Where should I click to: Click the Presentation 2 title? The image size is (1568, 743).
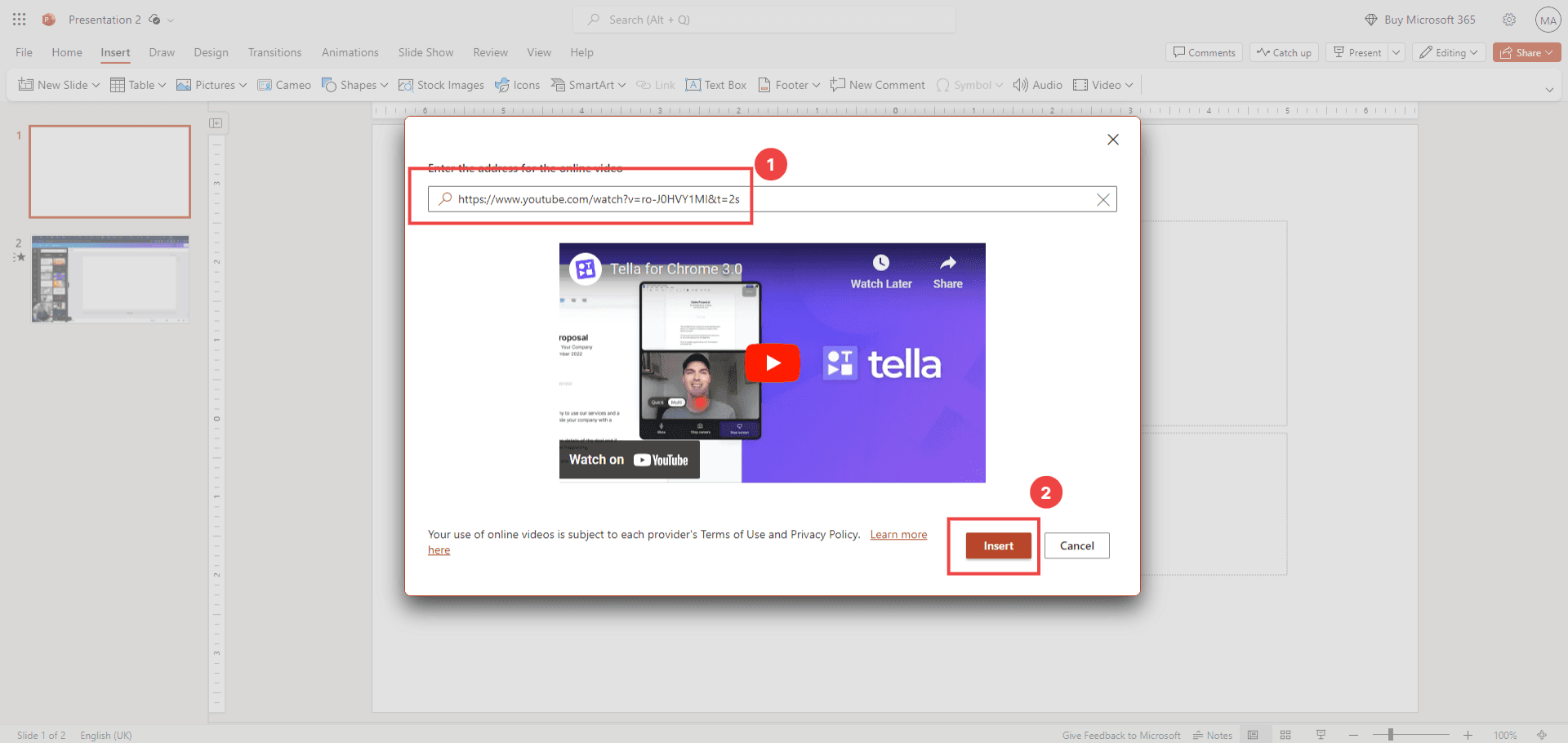pos(105,20)
